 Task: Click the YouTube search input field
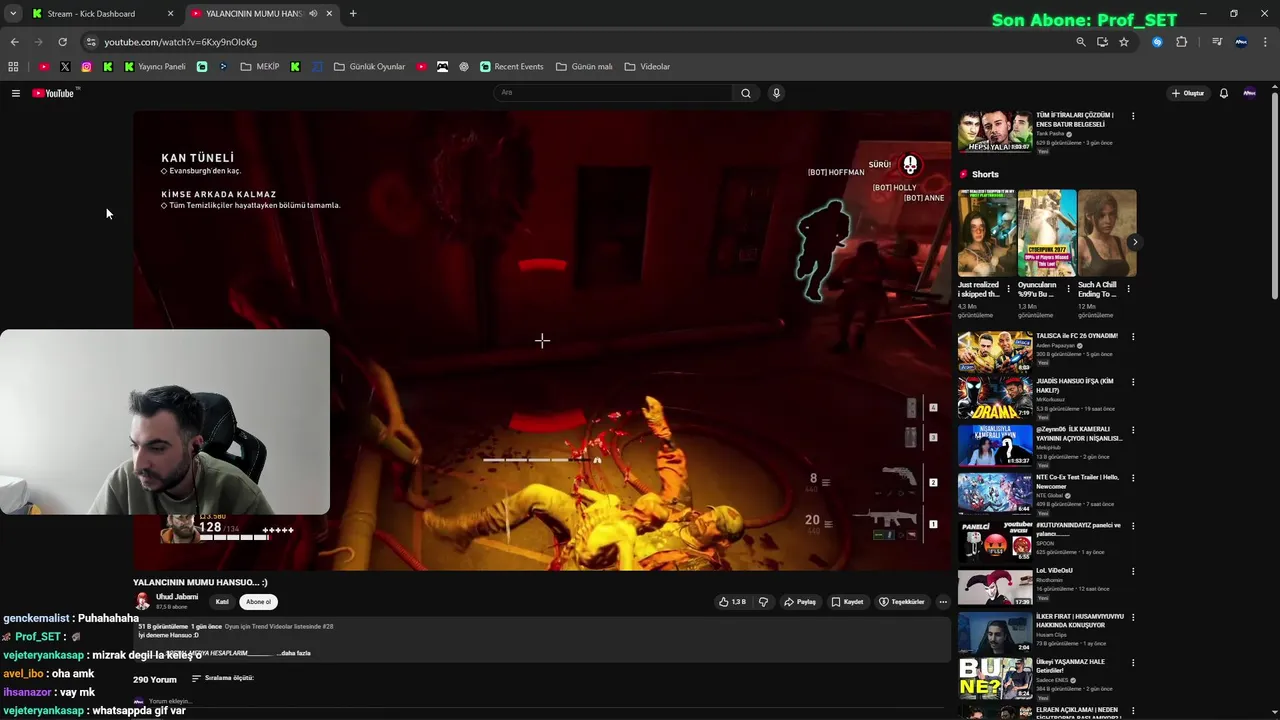coord(614,93)
